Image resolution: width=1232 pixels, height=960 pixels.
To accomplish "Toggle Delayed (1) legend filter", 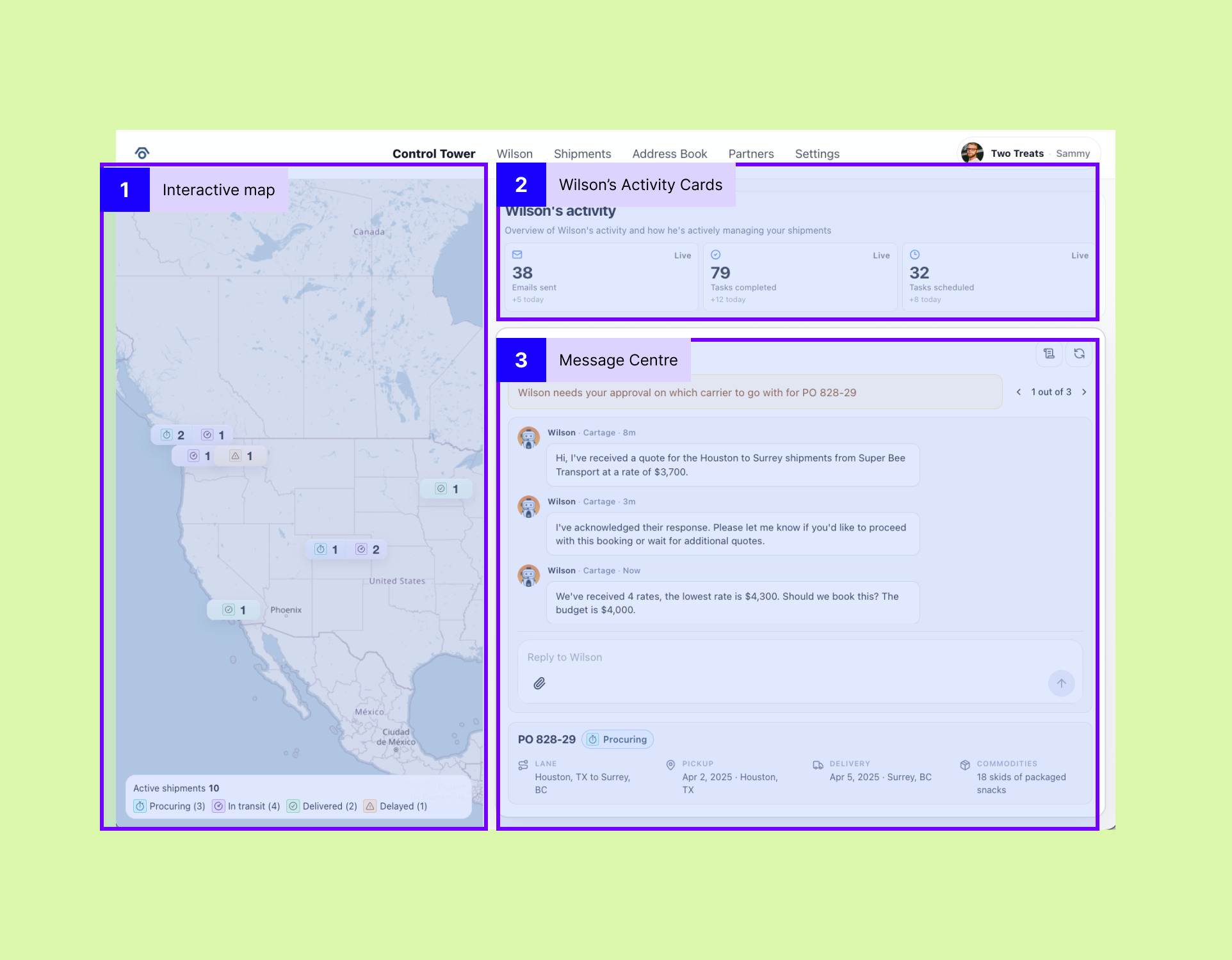I will (396, 806).
